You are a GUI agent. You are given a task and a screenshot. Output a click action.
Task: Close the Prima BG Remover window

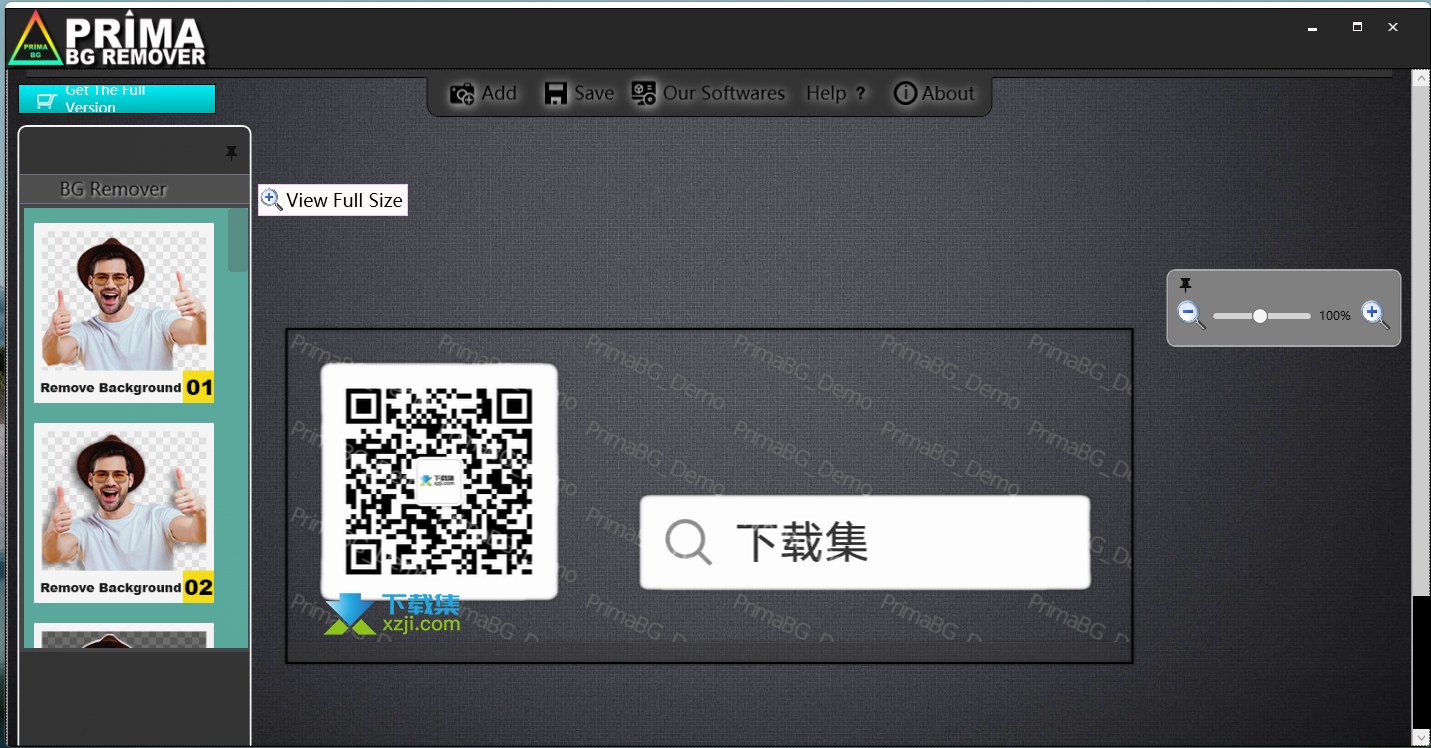coord(1393,28)
